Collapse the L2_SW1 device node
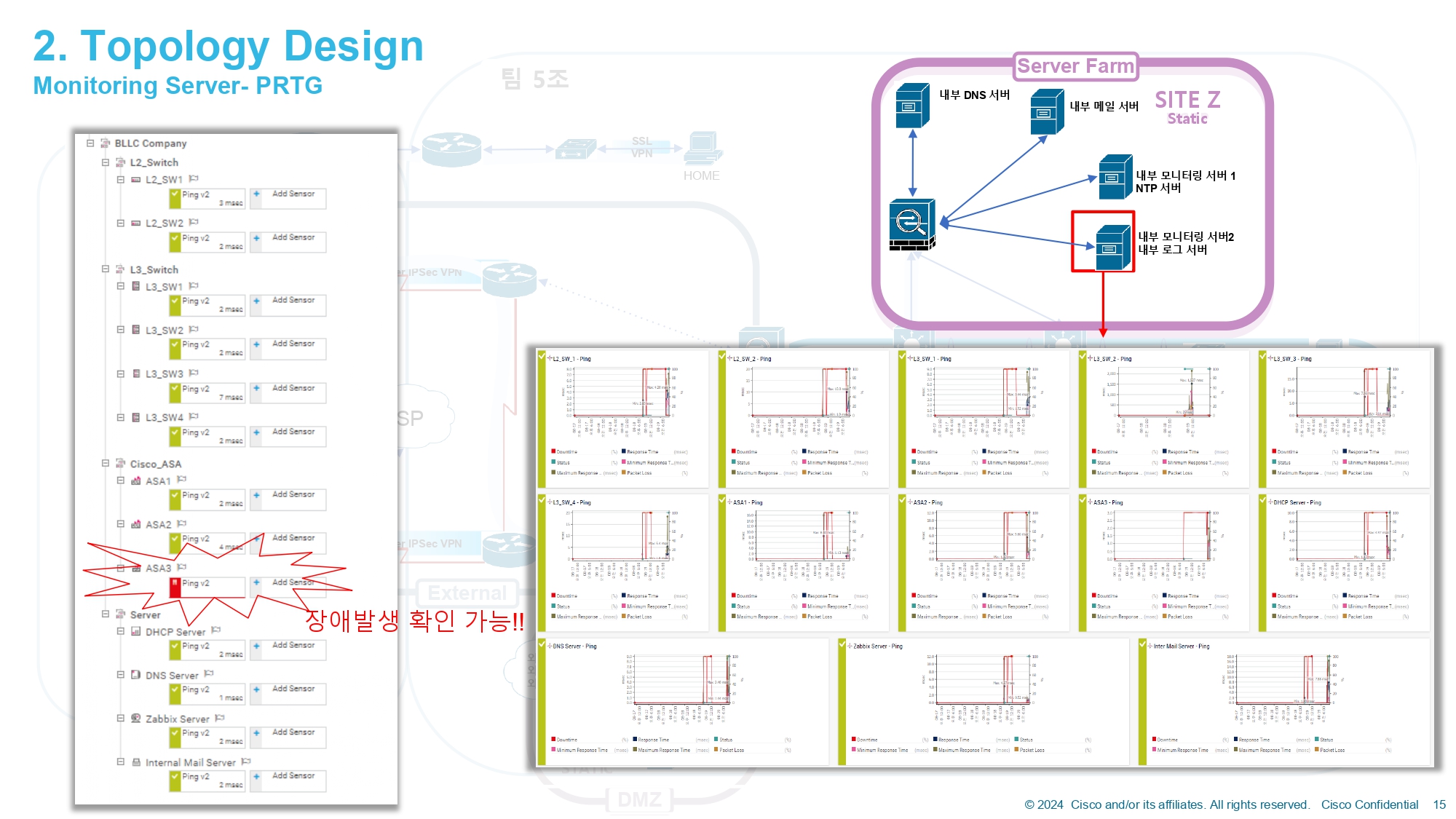The height and width of the screenshot is (819, 1456). [121, 179]
